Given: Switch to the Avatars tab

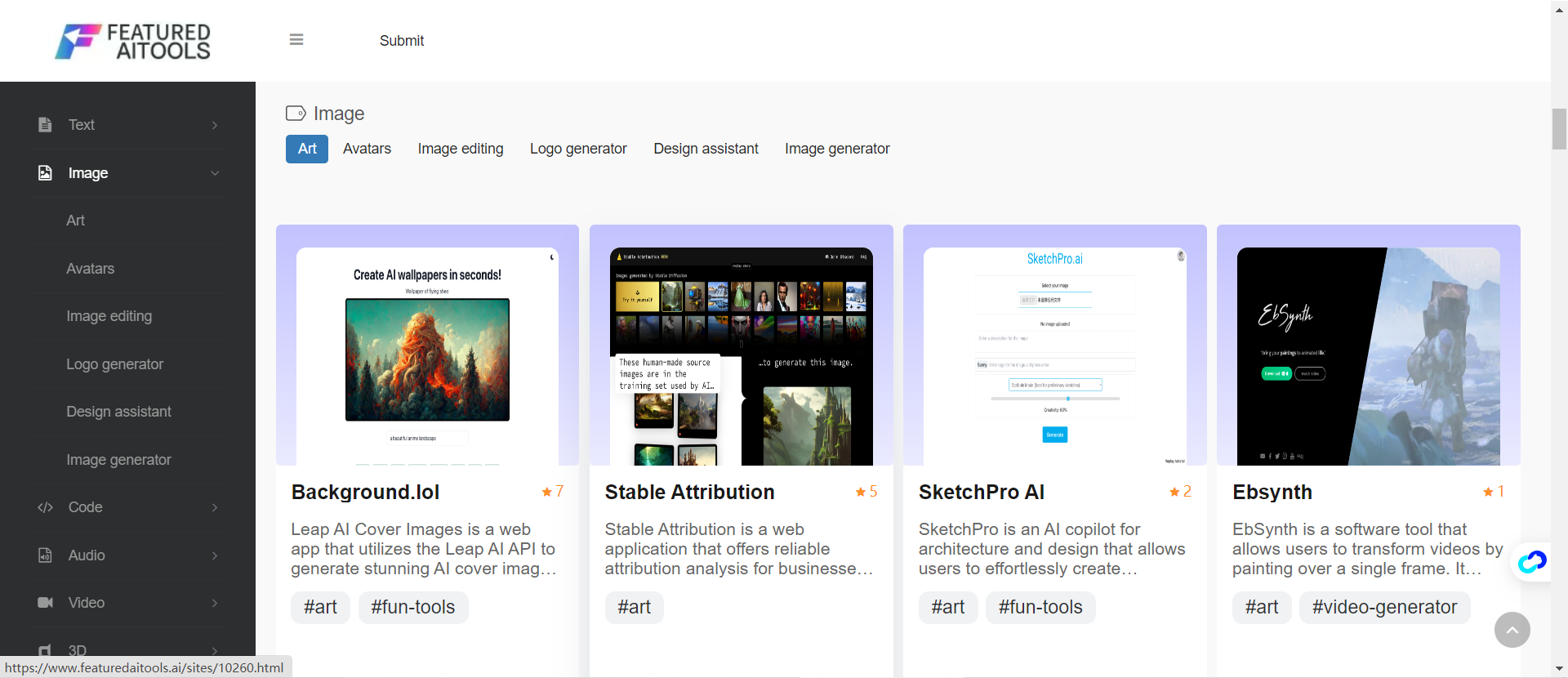Looking at the screenshot, I should pos(367,149).
